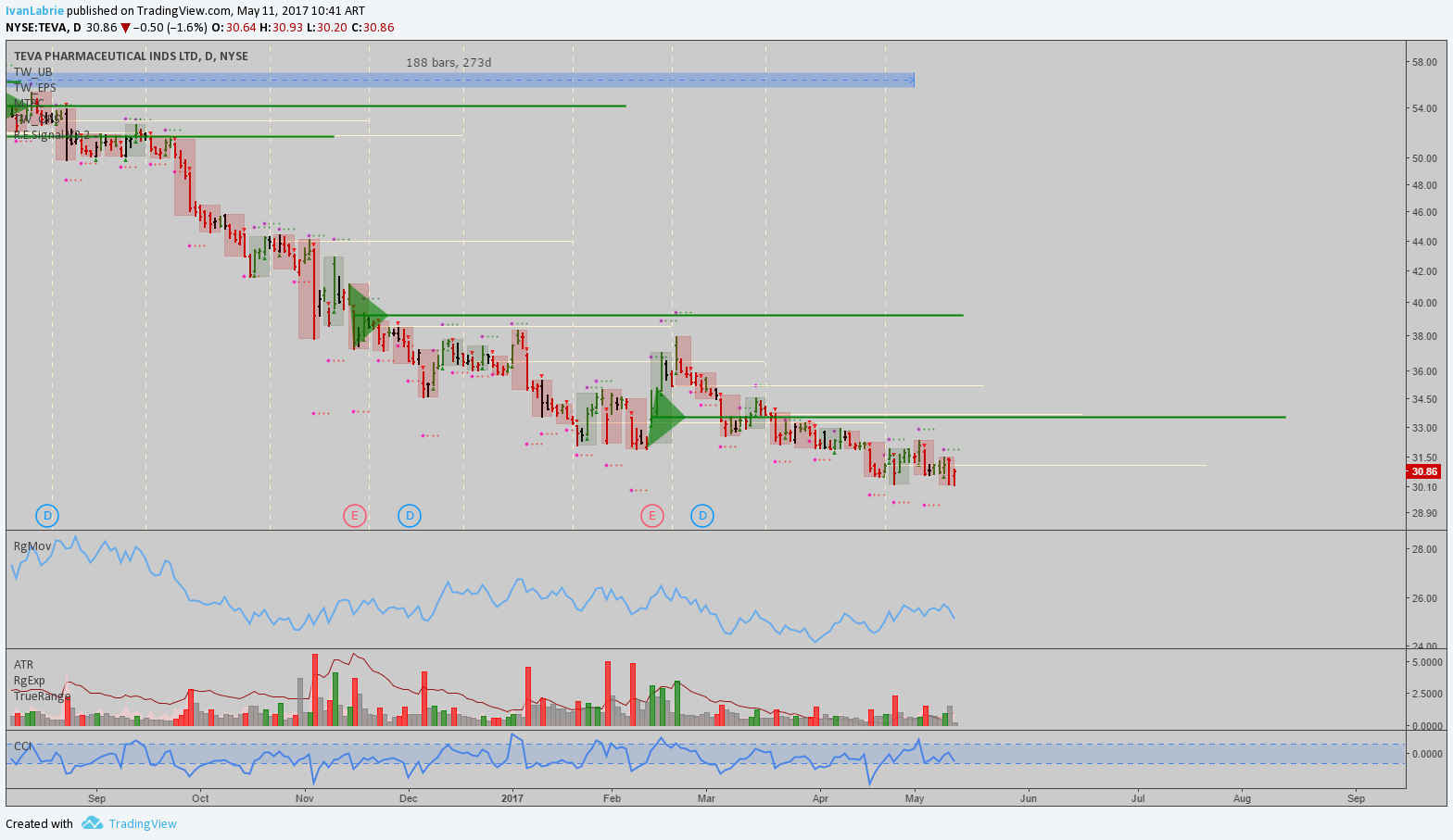Image resolution: width=1453 pixels, height=840 pixels.
Task: Select the CCI indicator label
Action: [22, 746]
